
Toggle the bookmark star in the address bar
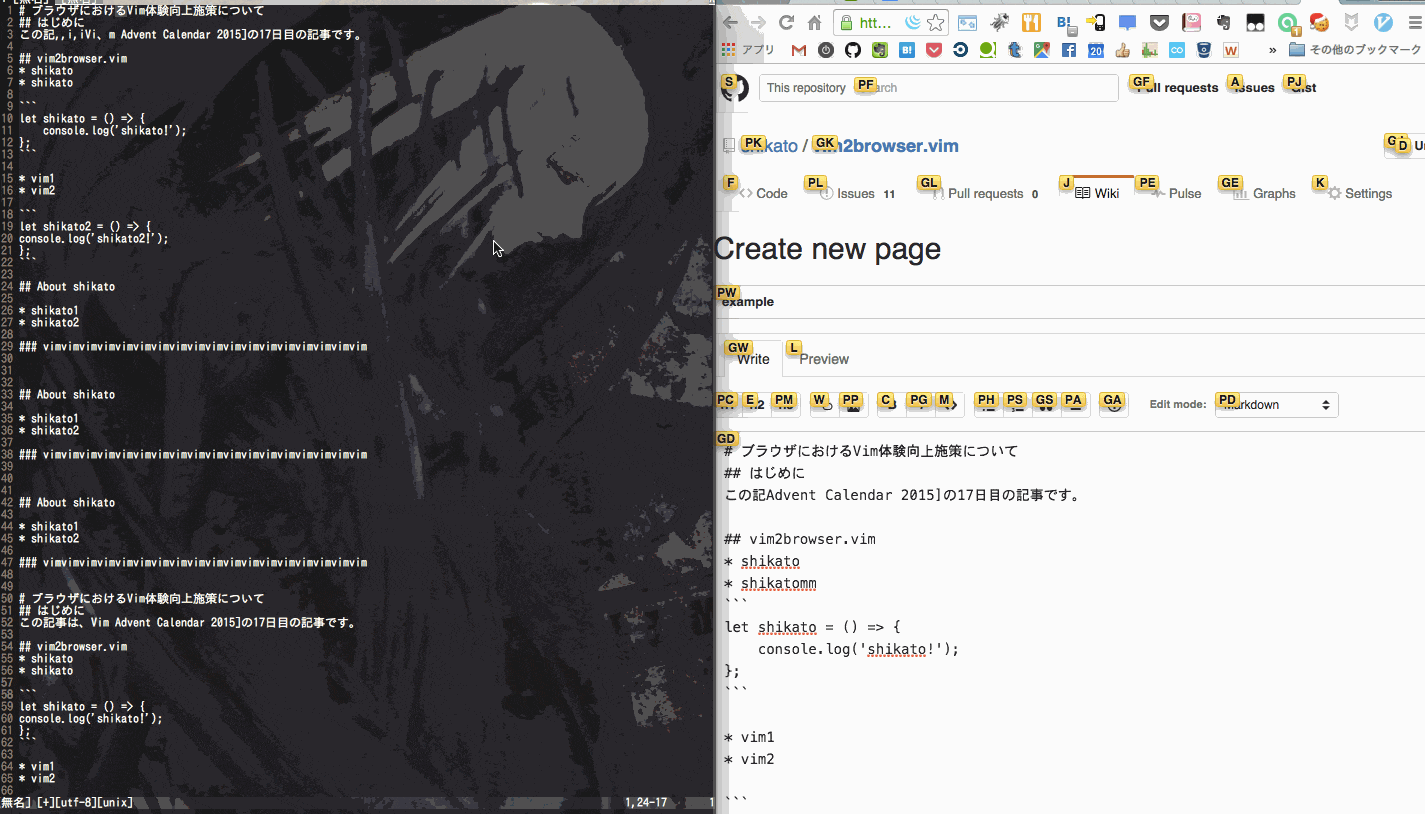coord(934,21)
